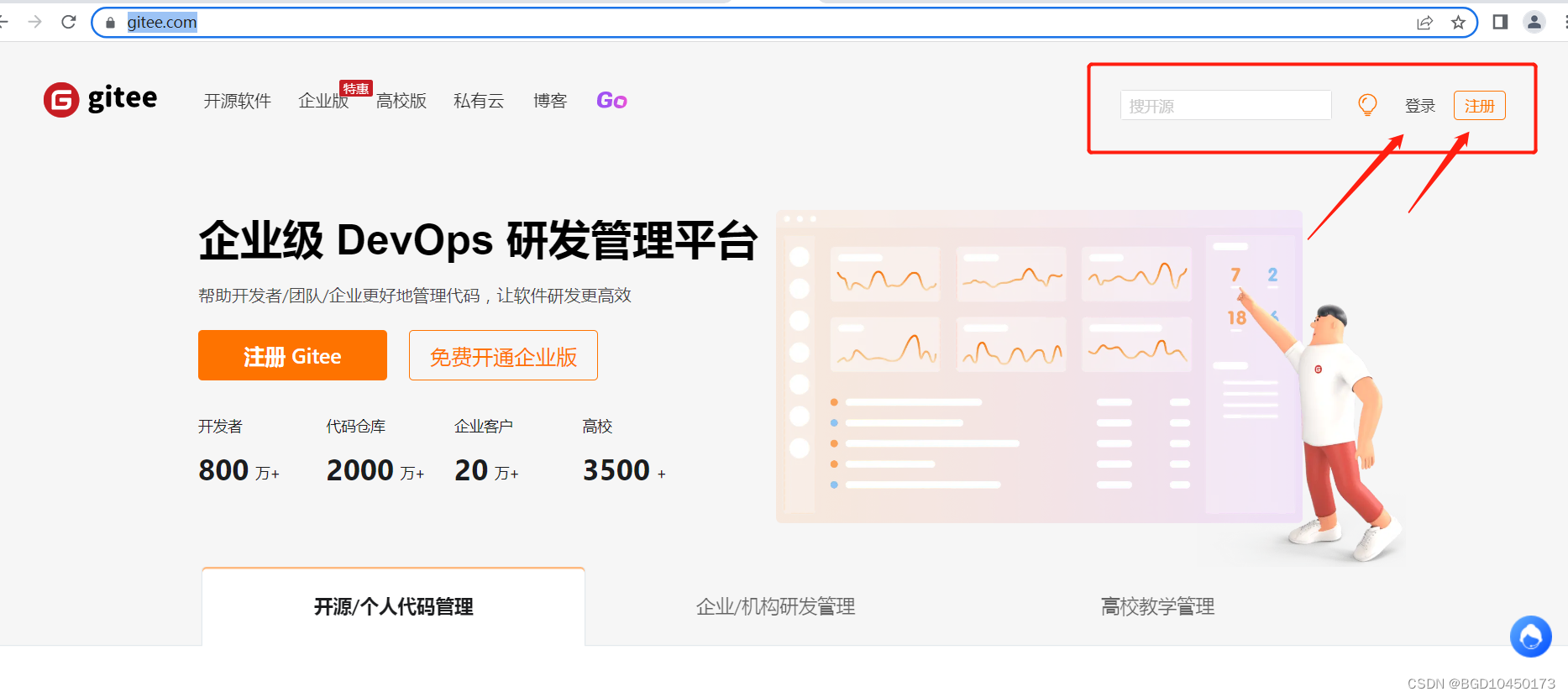Go forward with browser forward arrow
The width and height of the screenshot is (1568, 697).
[34, 22]
